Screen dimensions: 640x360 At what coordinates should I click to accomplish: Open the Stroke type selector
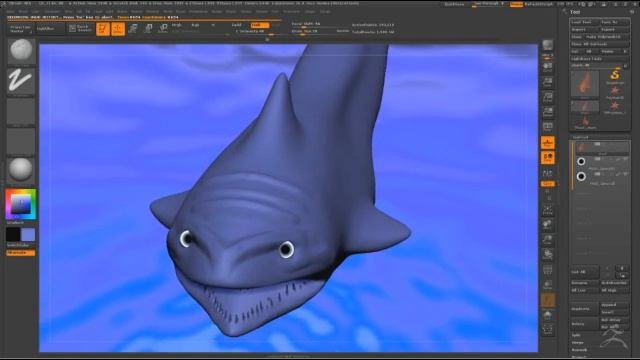point(21,81)
